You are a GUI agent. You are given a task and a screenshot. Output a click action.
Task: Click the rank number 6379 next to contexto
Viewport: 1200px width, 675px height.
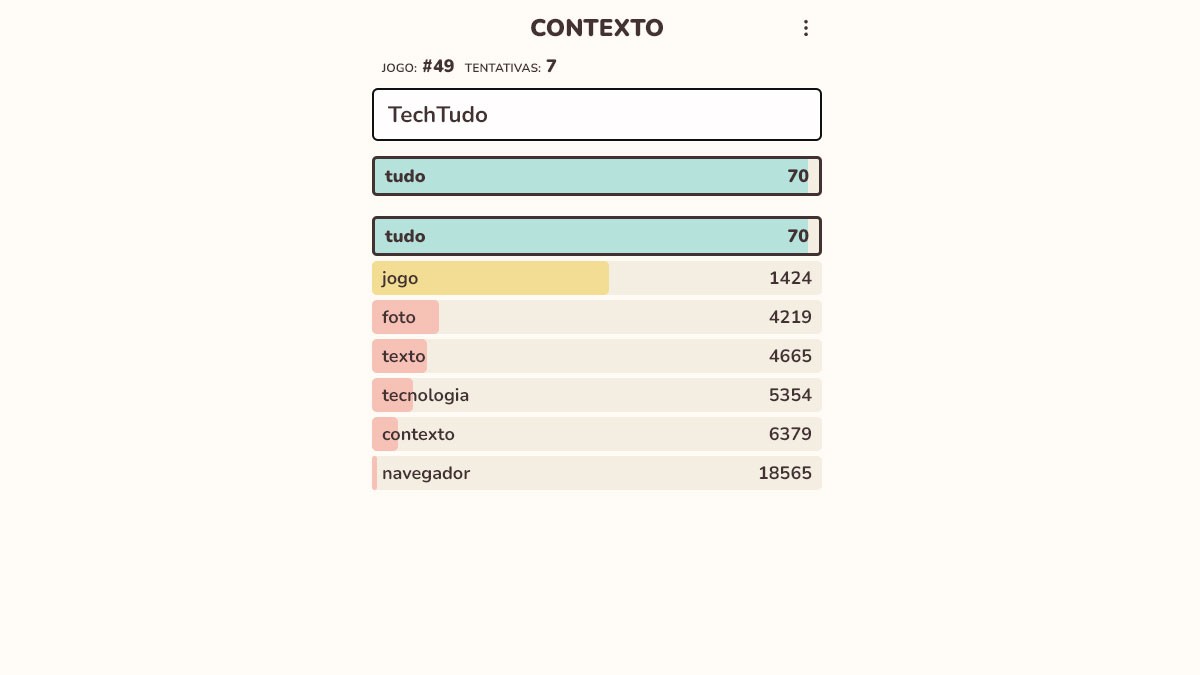(x=790, y=434)
